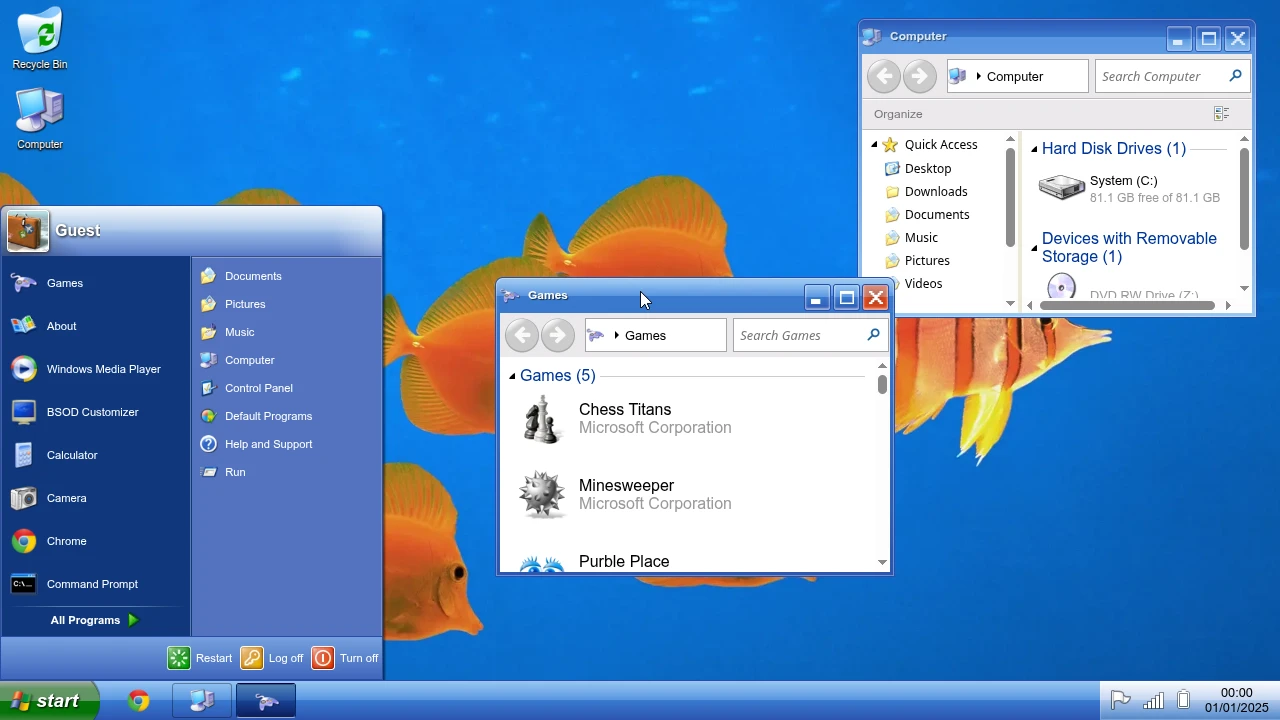
Task: Click the start button on taskbar
Action: point(50,701)
